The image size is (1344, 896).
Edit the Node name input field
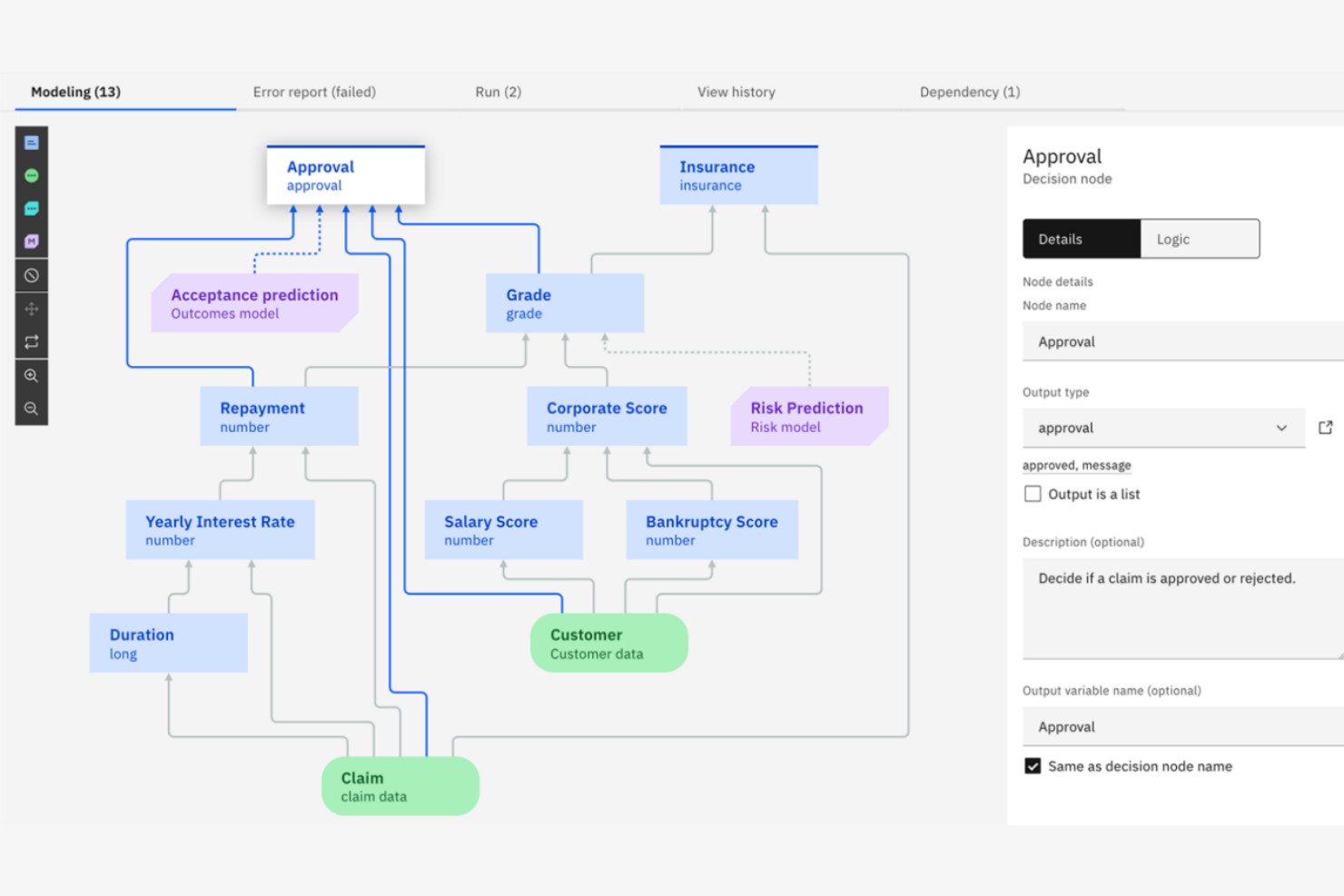(1181, 341)
